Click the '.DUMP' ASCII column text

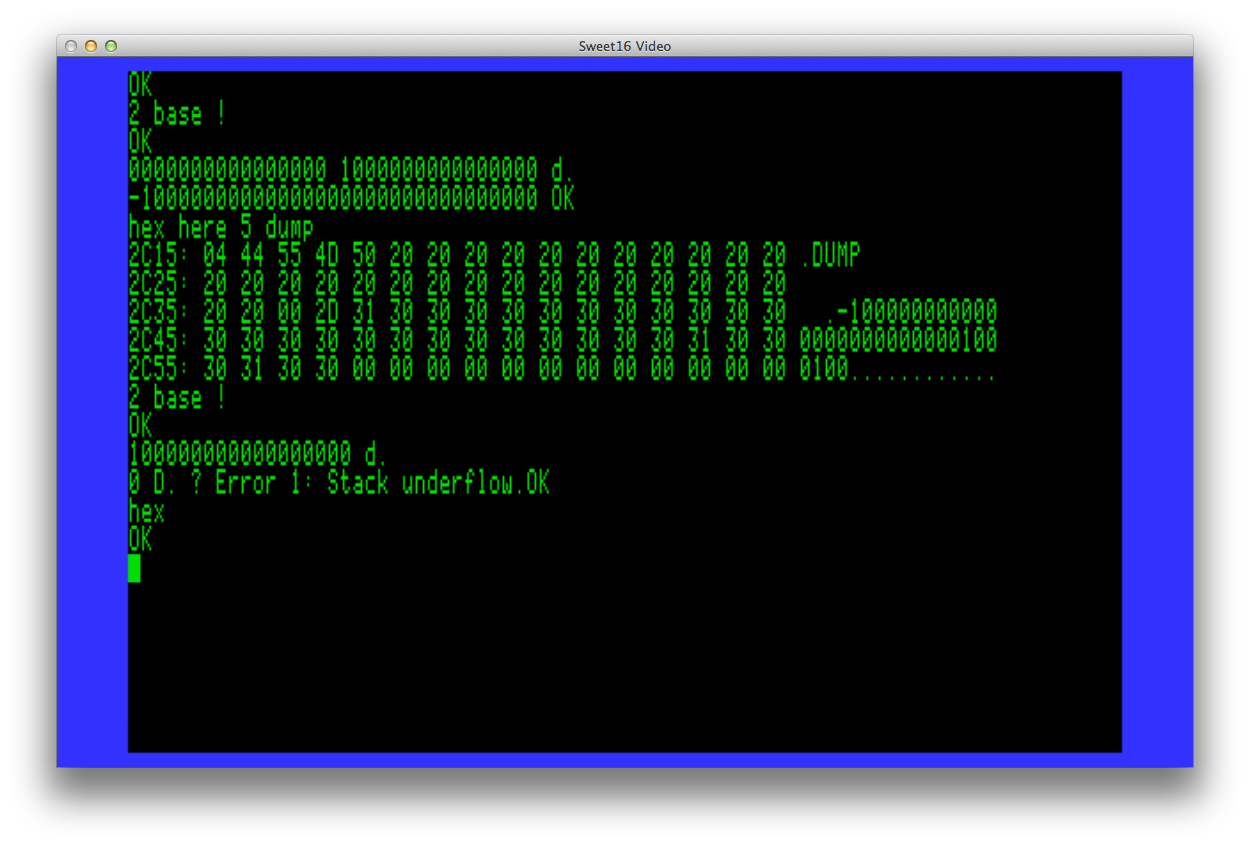click(829, 256)
